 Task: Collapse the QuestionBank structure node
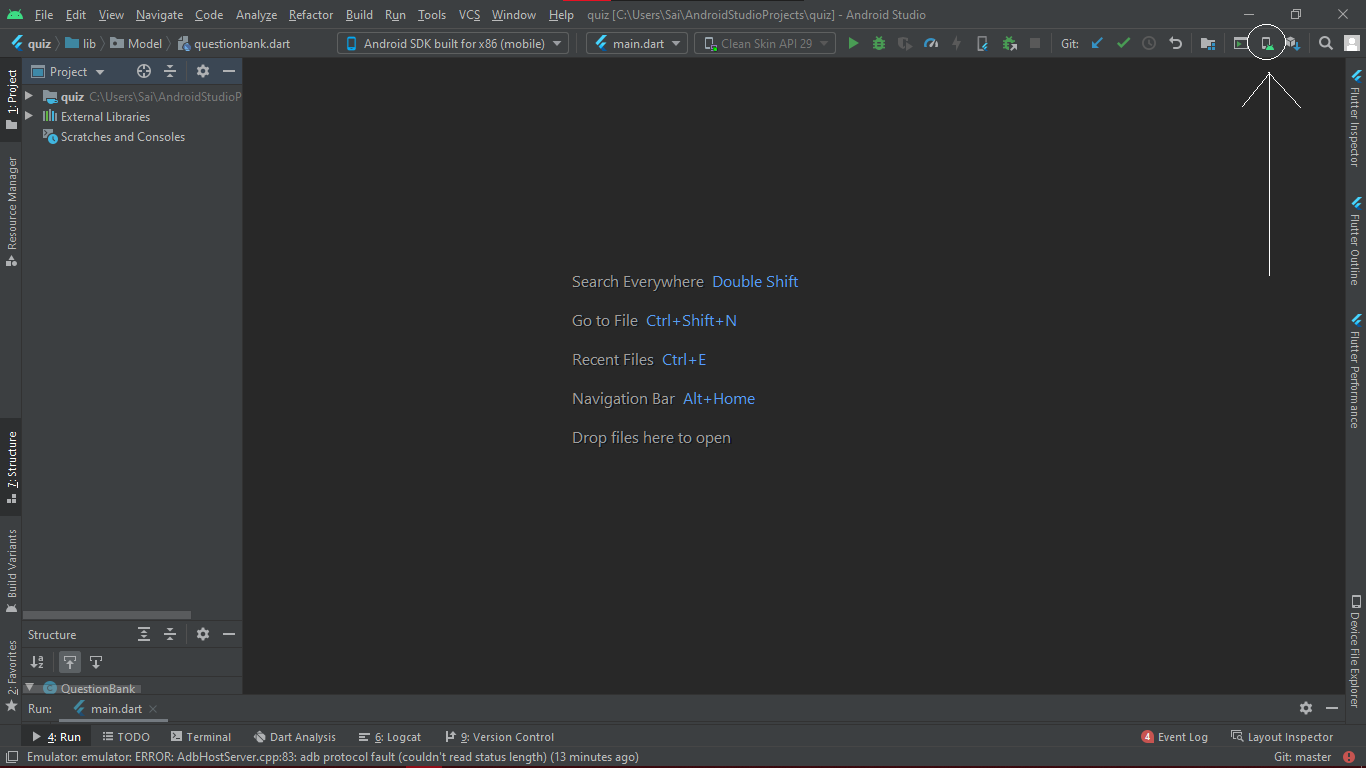point(29,687)
